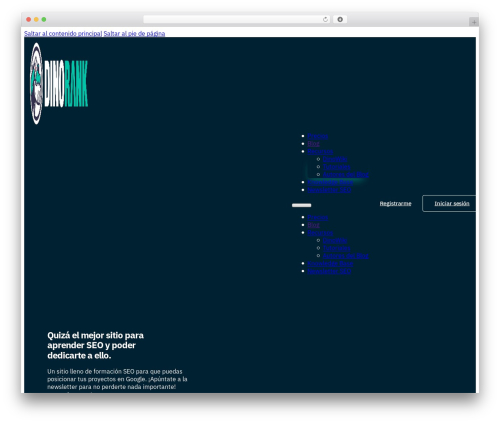This screenshot has width=500, height=423.
Task: Open Tutoriales in the upper menu list
Action: pyautogui.click(x=336, y=167)
